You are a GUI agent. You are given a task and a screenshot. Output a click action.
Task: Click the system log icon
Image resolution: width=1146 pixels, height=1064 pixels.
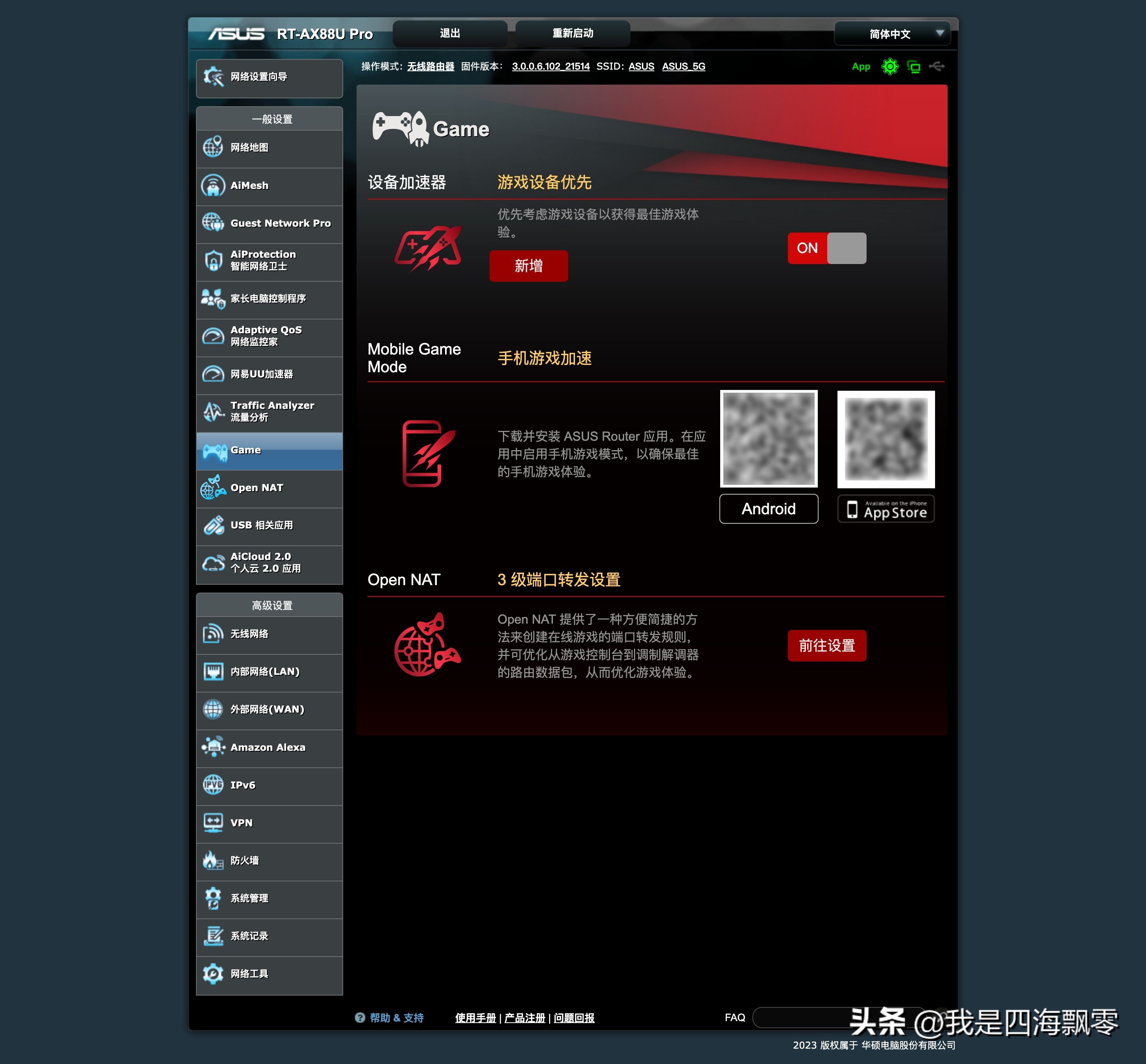click(213, 936)
